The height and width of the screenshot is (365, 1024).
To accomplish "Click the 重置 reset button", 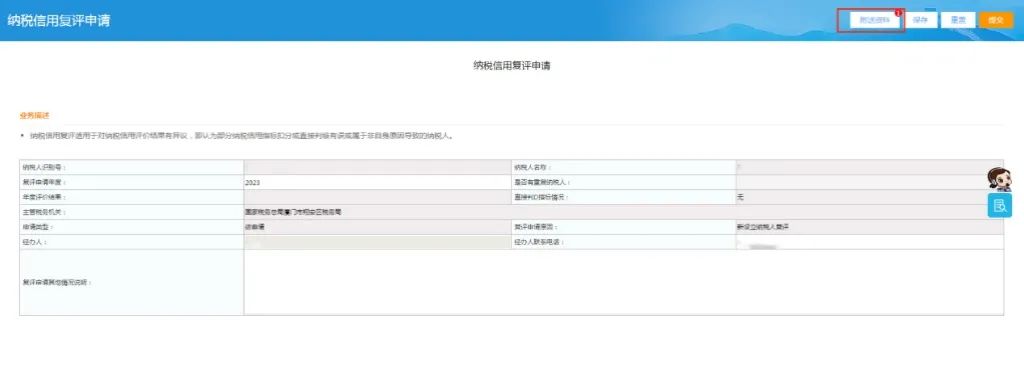I will point(958,20).
